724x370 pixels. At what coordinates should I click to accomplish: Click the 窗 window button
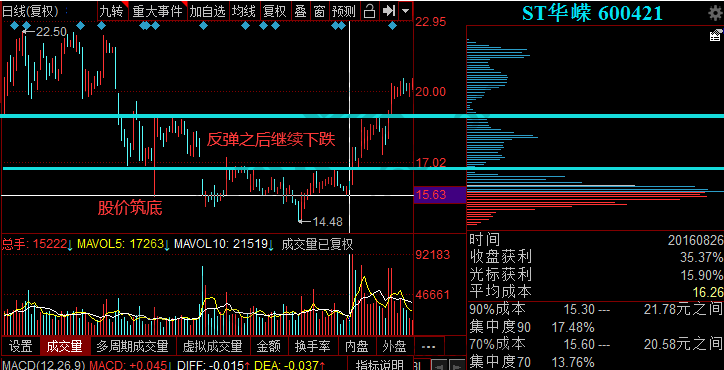click(319, 11)
